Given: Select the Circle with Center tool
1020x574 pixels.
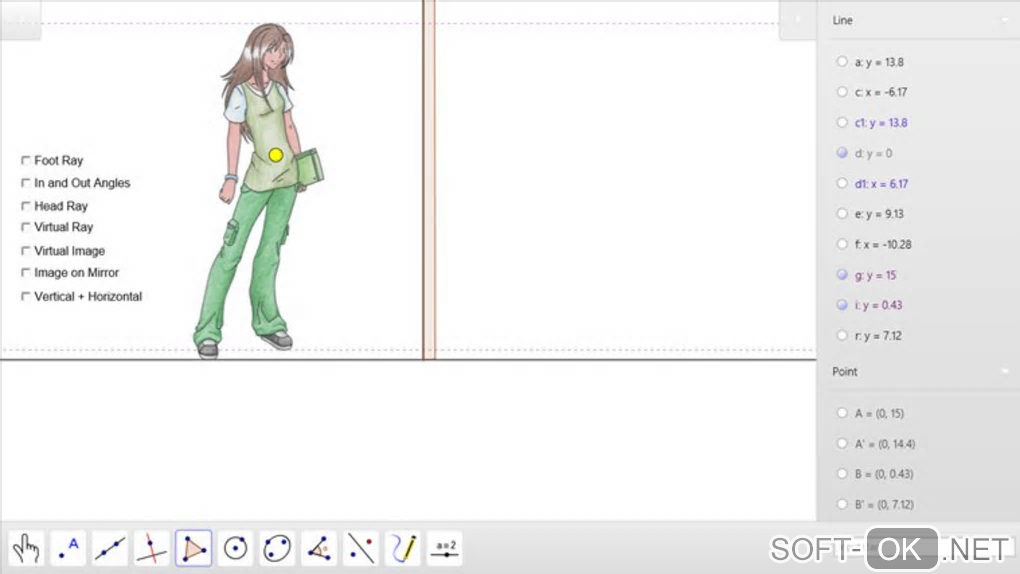Looking at the screenshot, I should coord(235,548).
